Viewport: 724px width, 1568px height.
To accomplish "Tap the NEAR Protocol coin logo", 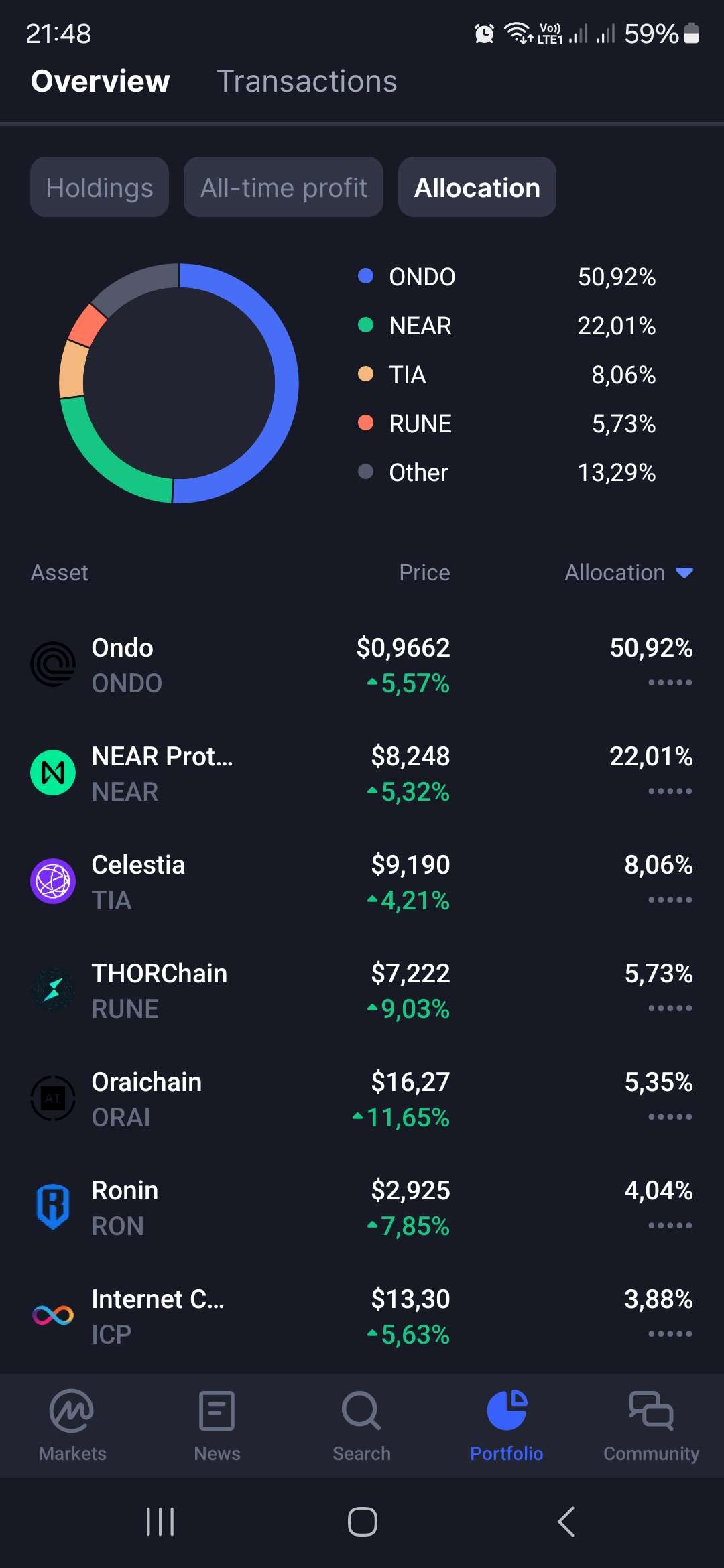I will pos(53,773).
